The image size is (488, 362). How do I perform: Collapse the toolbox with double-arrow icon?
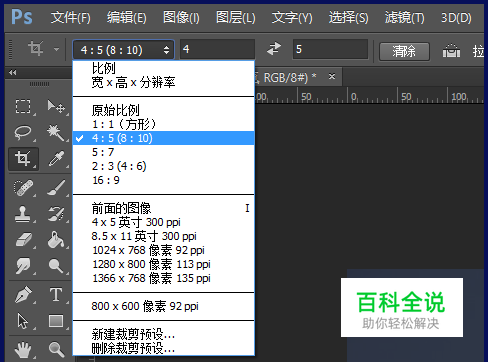(13, 72)
